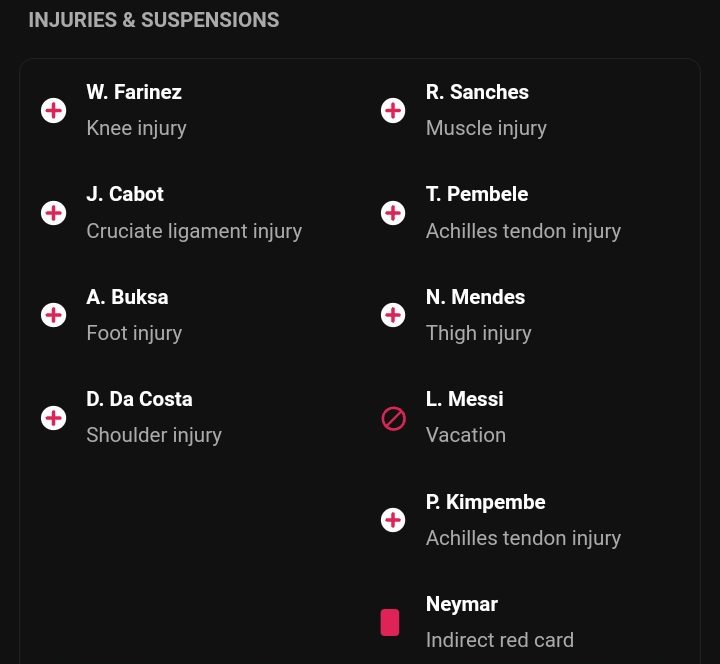Open T. Pembele player name
The width and height of the screenshot is (720, 664).
(x=477, y=194)
